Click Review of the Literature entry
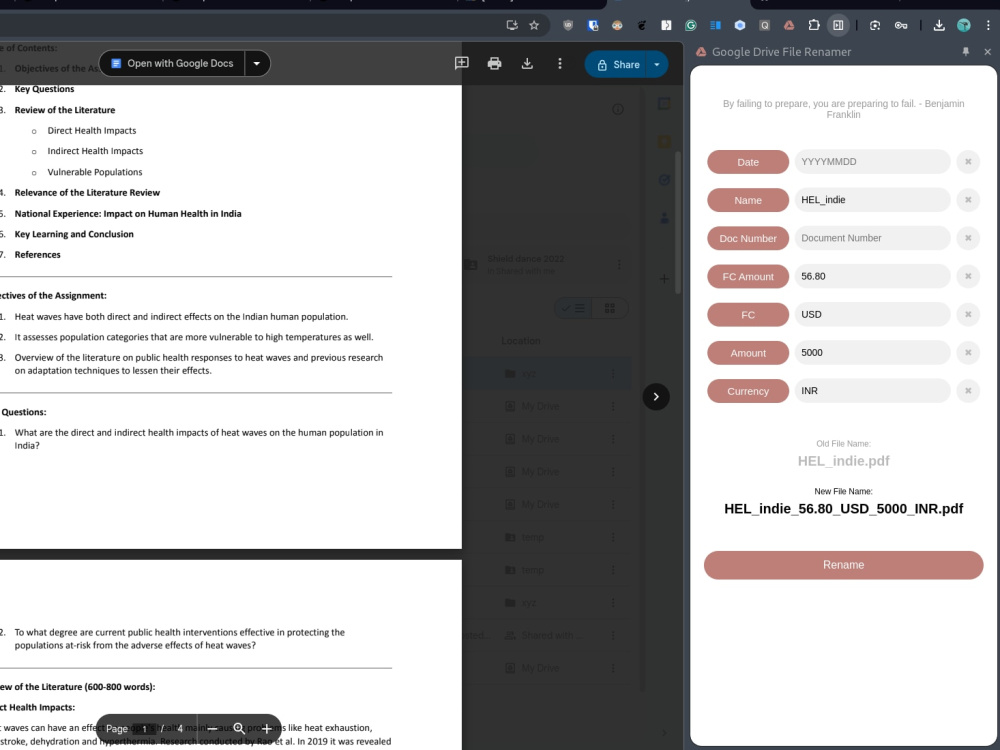This screenshot has width=1000, height=750. pyautogui.click(x=65, y=110)
